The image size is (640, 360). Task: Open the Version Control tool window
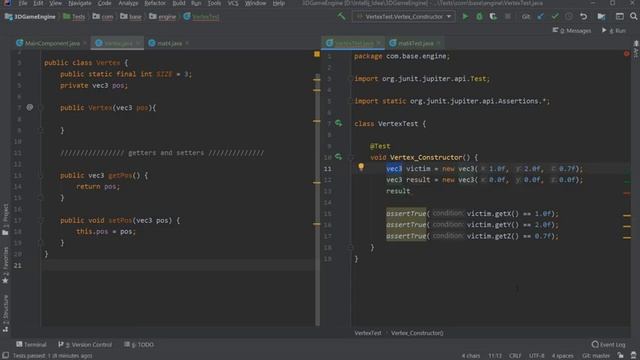[85, 344]
